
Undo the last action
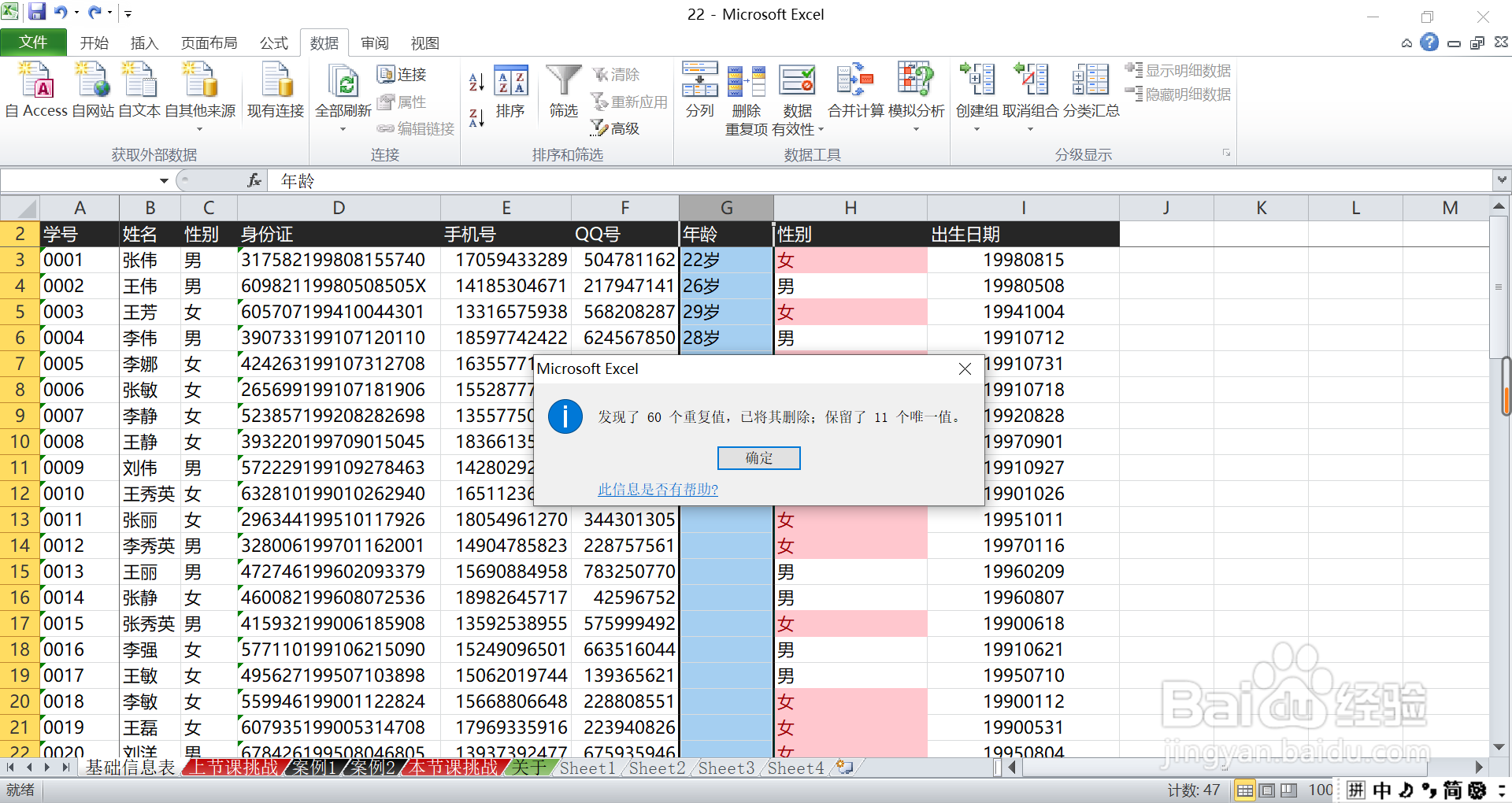point(61,12)
